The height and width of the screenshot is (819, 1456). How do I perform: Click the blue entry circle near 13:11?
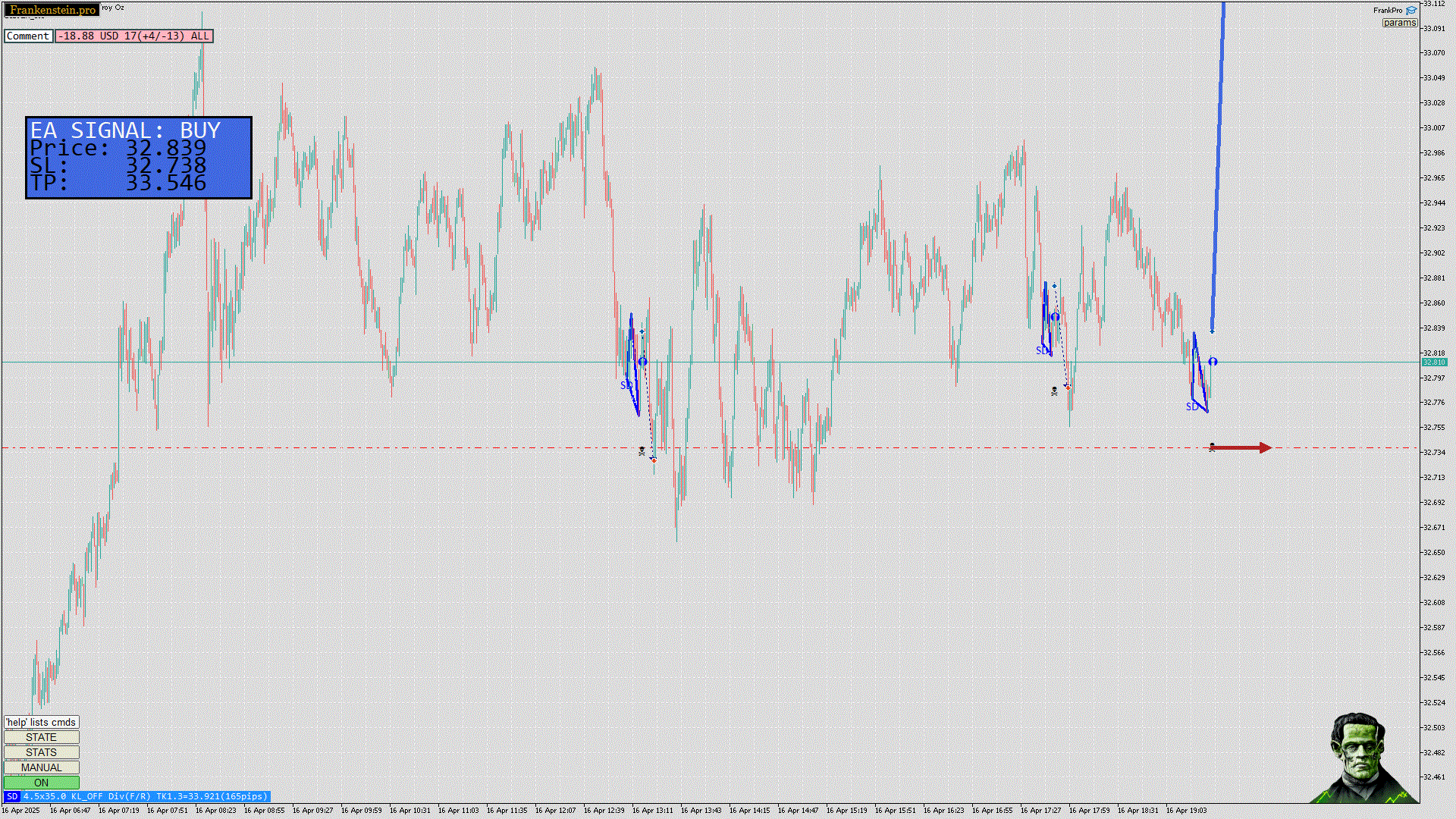643,362
